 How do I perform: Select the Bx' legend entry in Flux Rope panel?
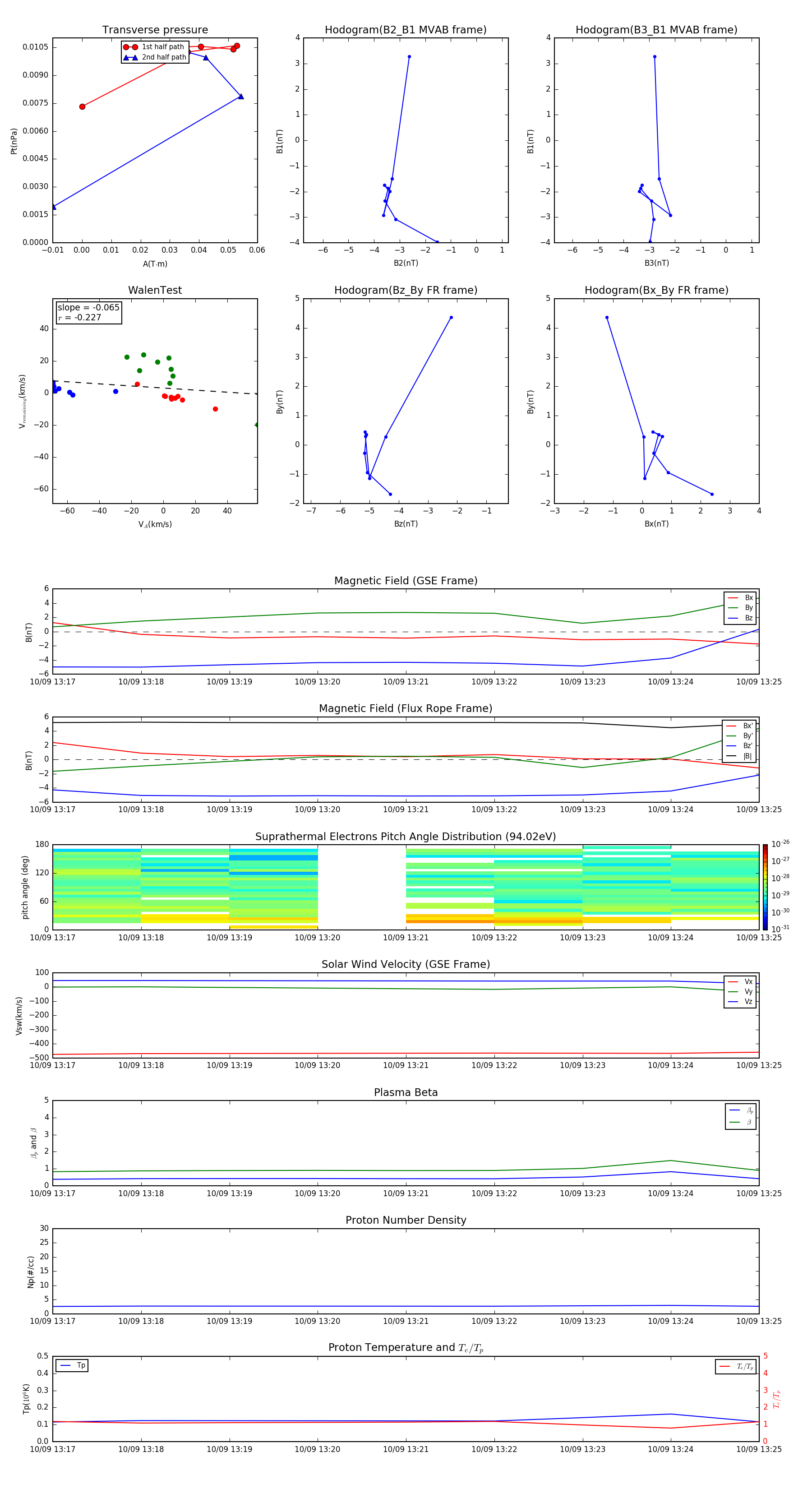[739, 726]
